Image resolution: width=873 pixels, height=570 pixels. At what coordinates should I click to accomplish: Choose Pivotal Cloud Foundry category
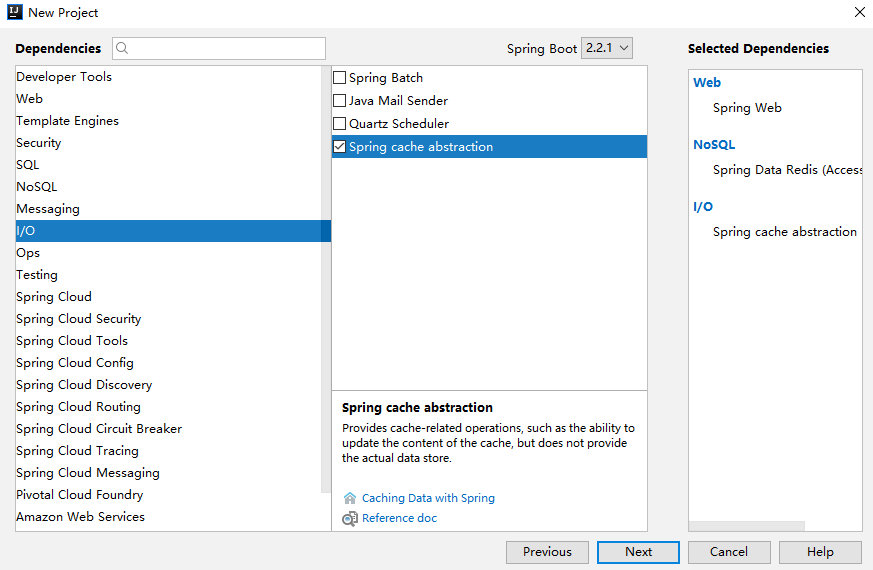[x=168, y=494]
